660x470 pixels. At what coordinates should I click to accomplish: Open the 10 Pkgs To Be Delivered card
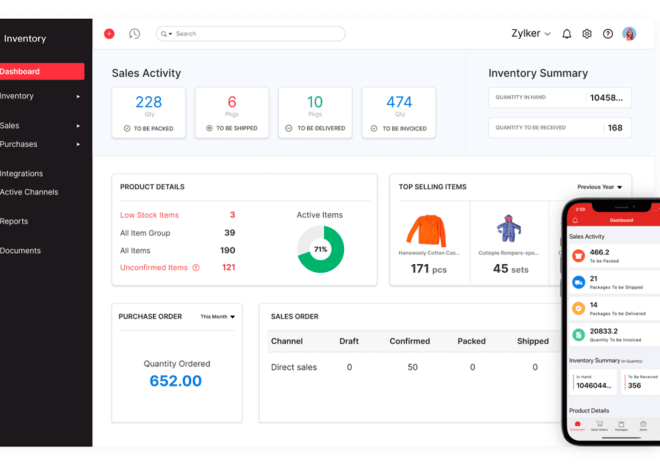[315, 113]
